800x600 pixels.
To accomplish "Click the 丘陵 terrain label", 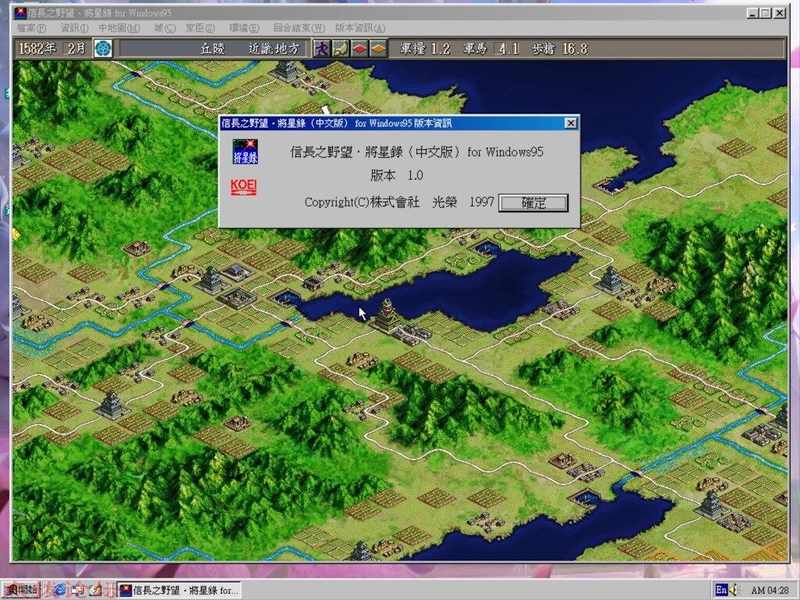I will tap(213, 49).
